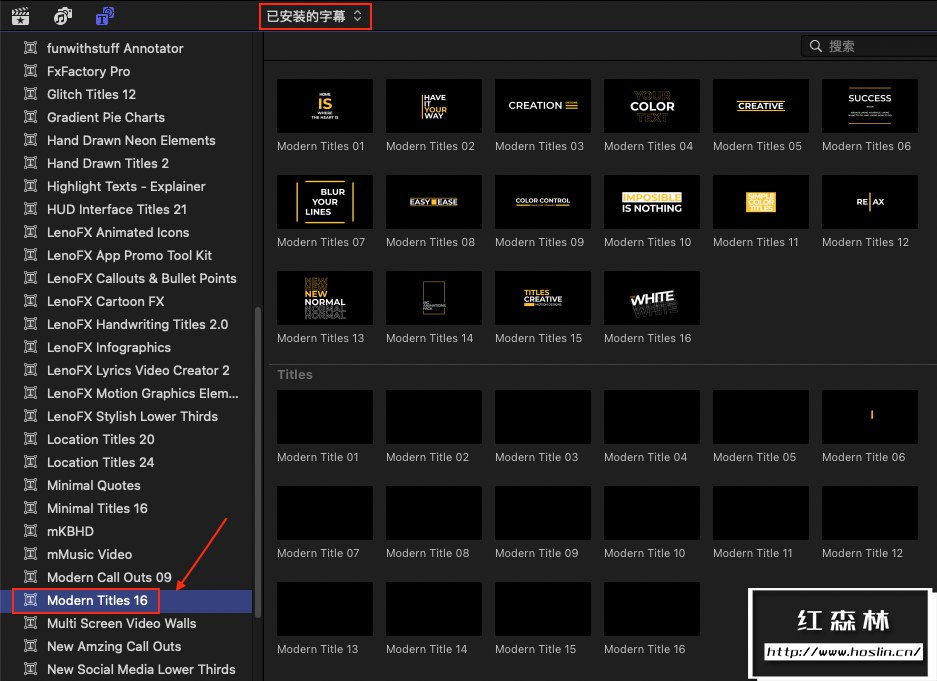This screenshot has width=937, height=681.
Task: Select Modern Titles 11 thumbnail
Action: [x=761, y=202]
